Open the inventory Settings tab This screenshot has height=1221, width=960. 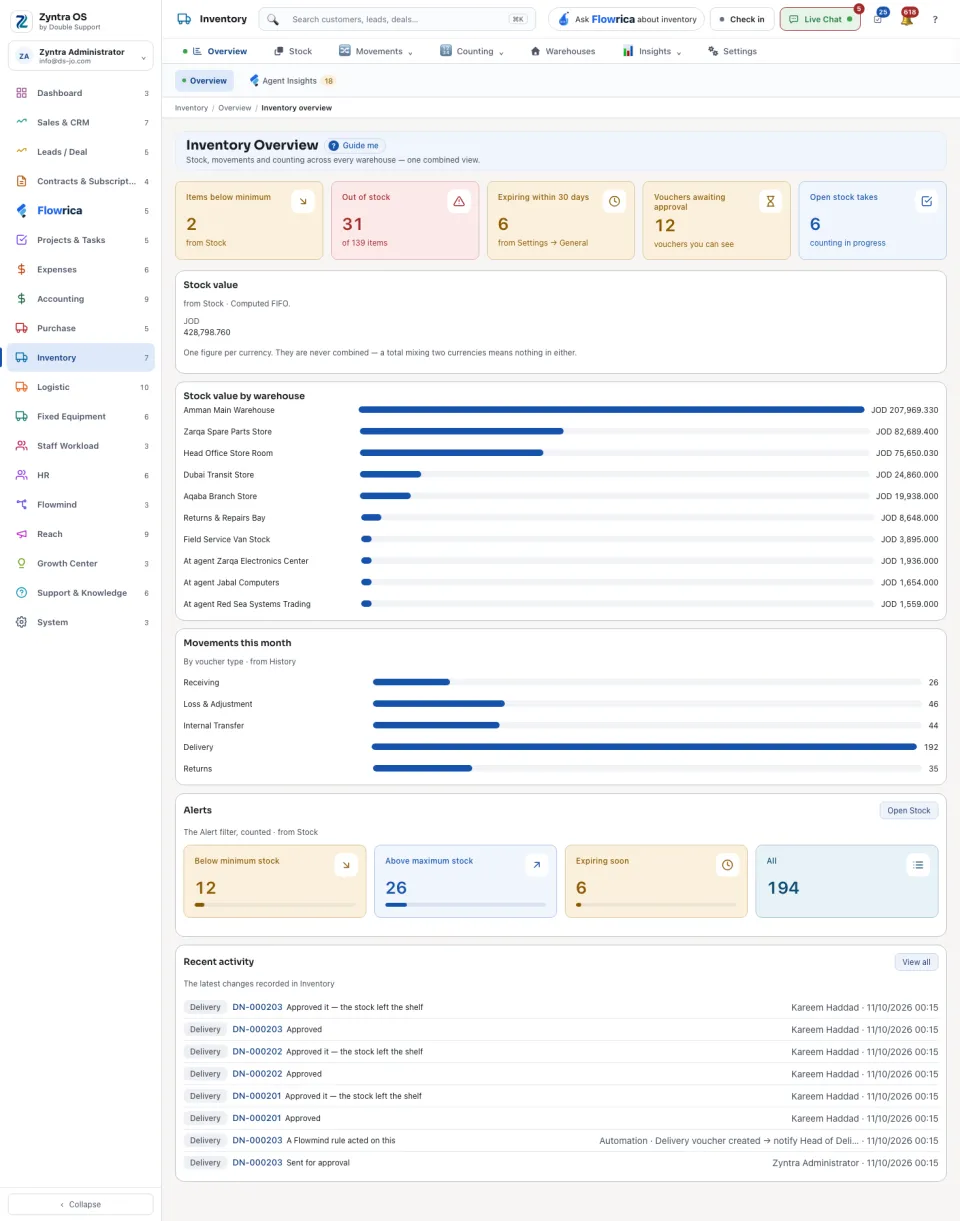click(732, 51)
